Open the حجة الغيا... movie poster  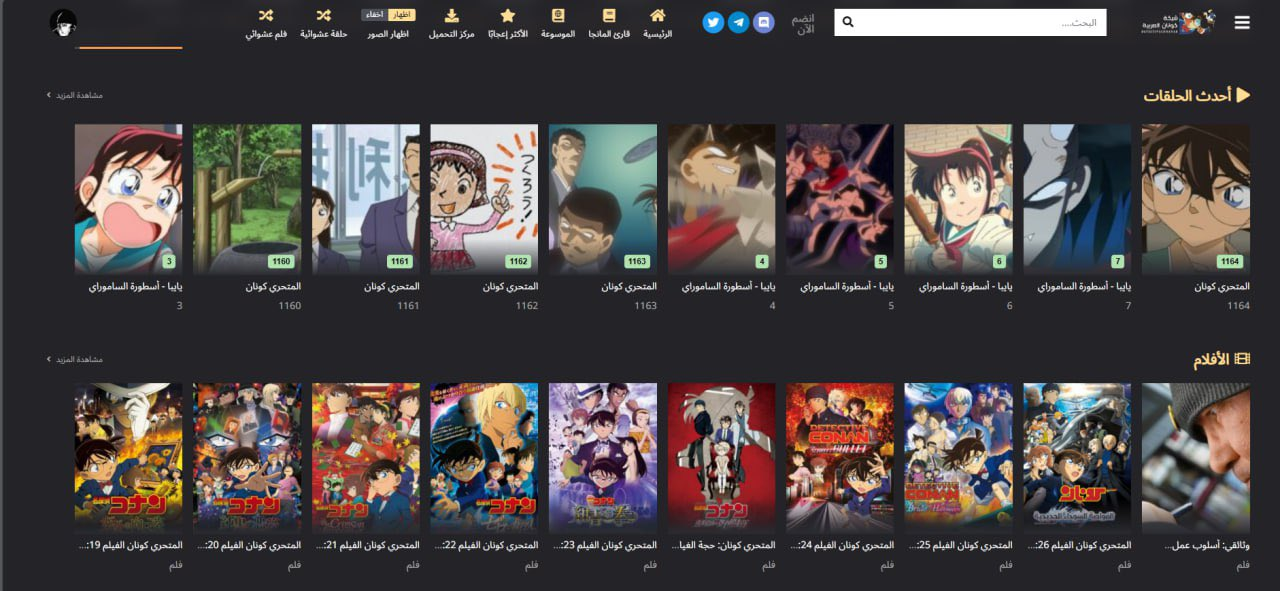tap(722, 458)
